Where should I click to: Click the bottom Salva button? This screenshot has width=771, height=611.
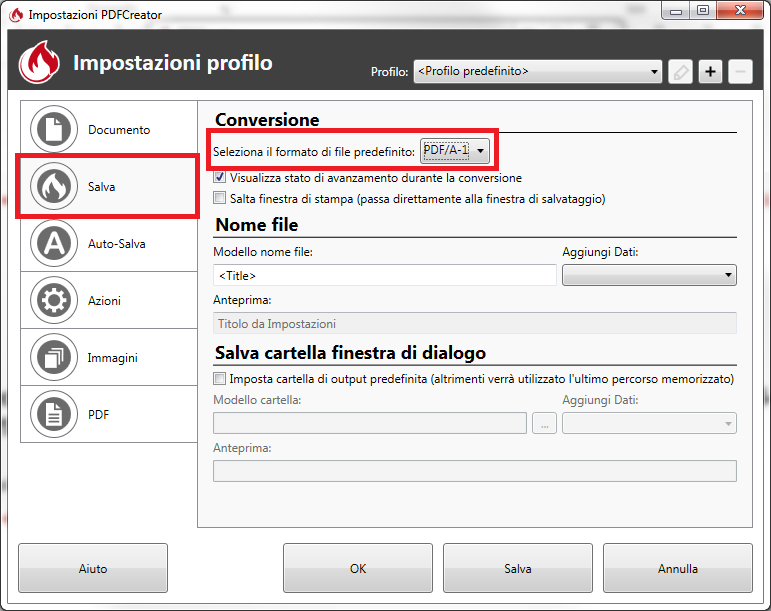click(518, 568)
